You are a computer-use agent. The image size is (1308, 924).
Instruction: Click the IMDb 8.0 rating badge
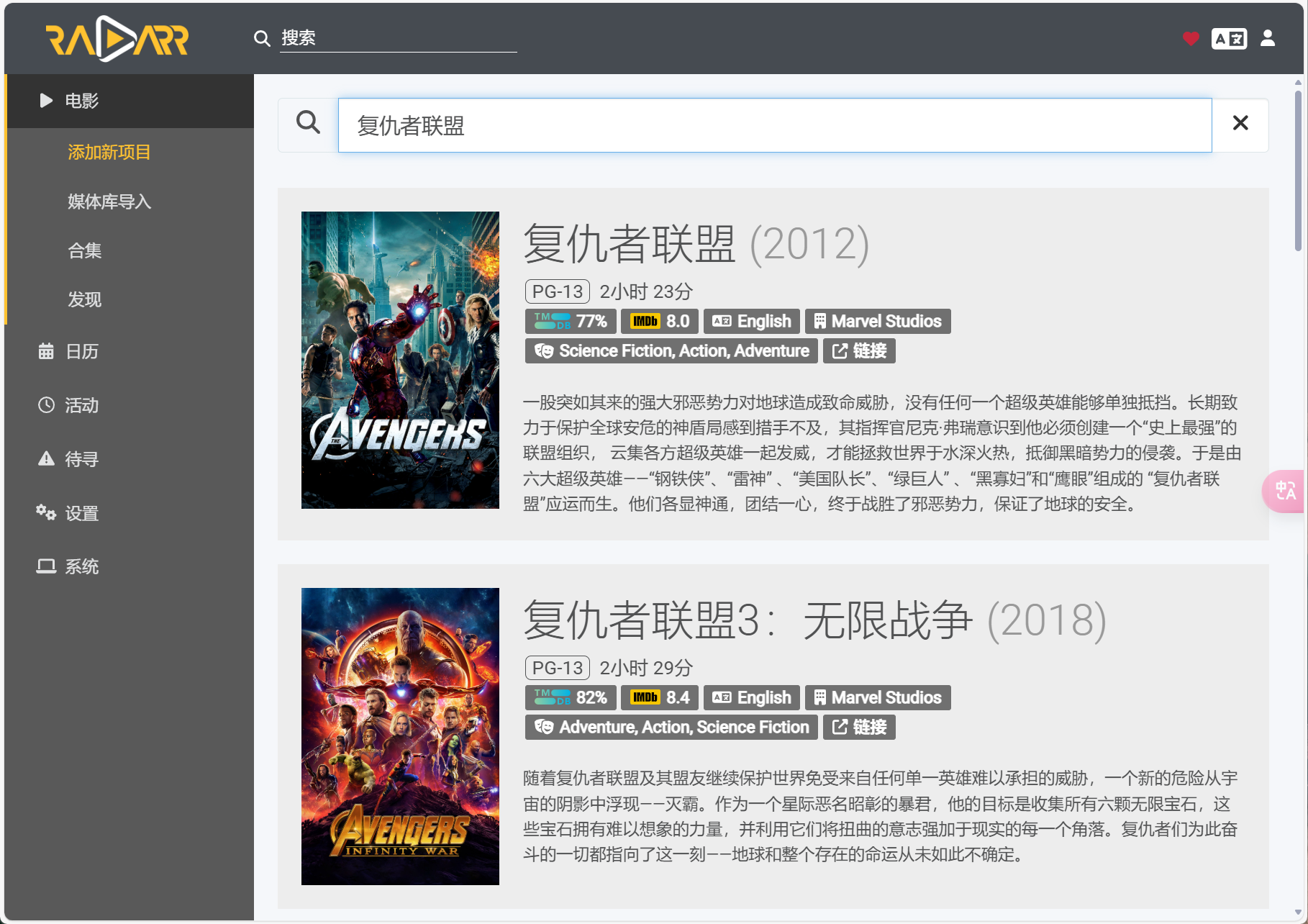coord(660,321)
